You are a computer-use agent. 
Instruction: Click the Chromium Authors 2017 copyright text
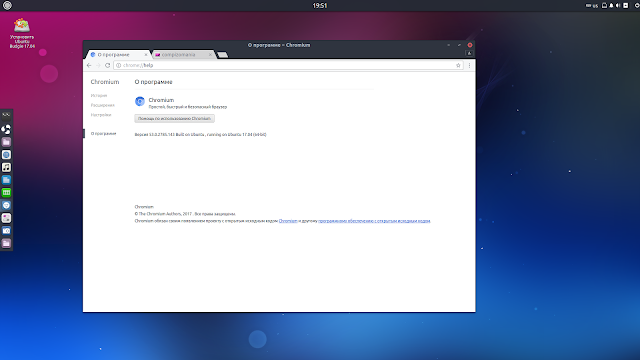(185, 214)
